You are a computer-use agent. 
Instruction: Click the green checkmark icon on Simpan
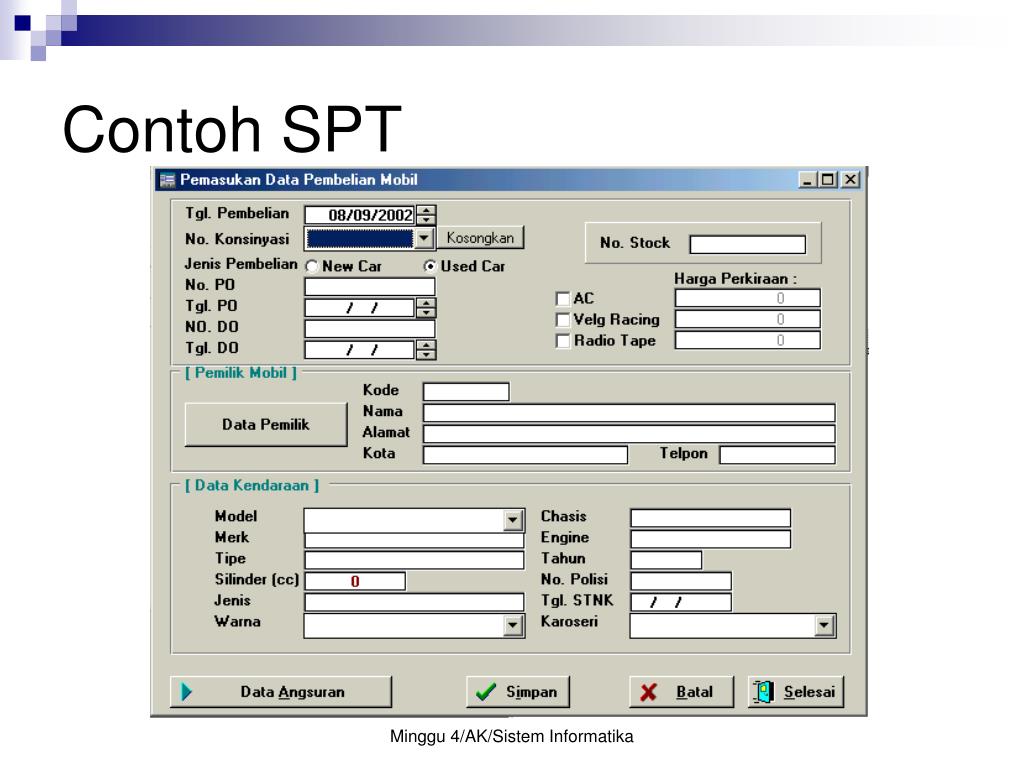(486, 692)
